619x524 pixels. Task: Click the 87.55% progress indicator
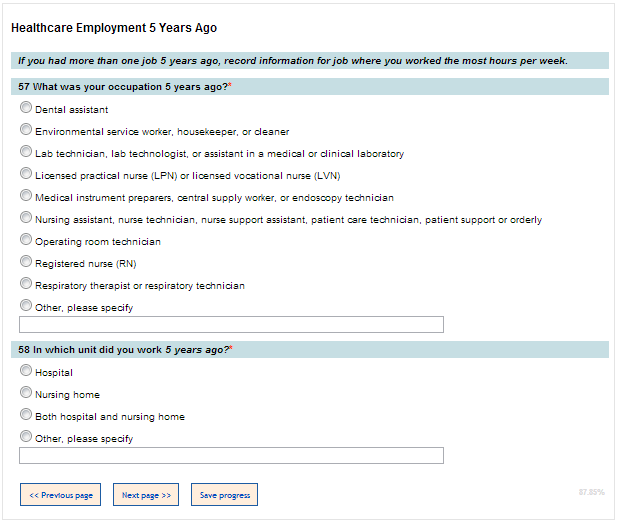(591, 492)
